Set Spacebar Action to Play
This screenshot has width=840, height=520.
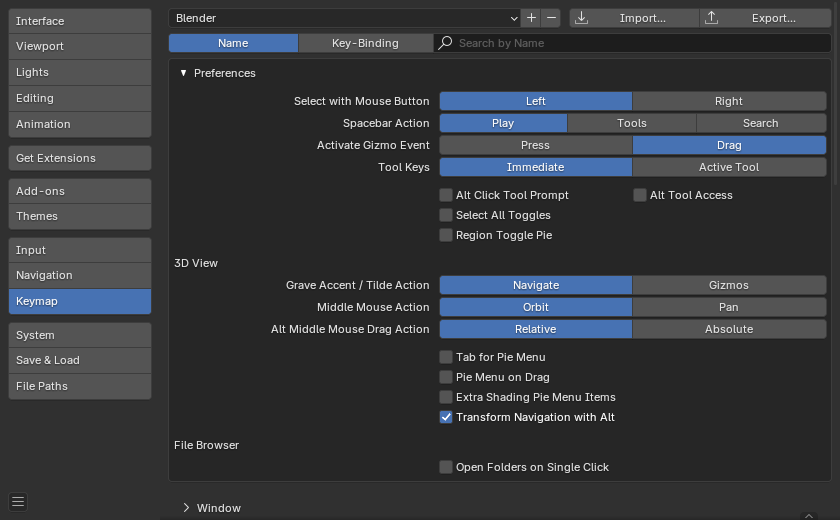point(503,123)
